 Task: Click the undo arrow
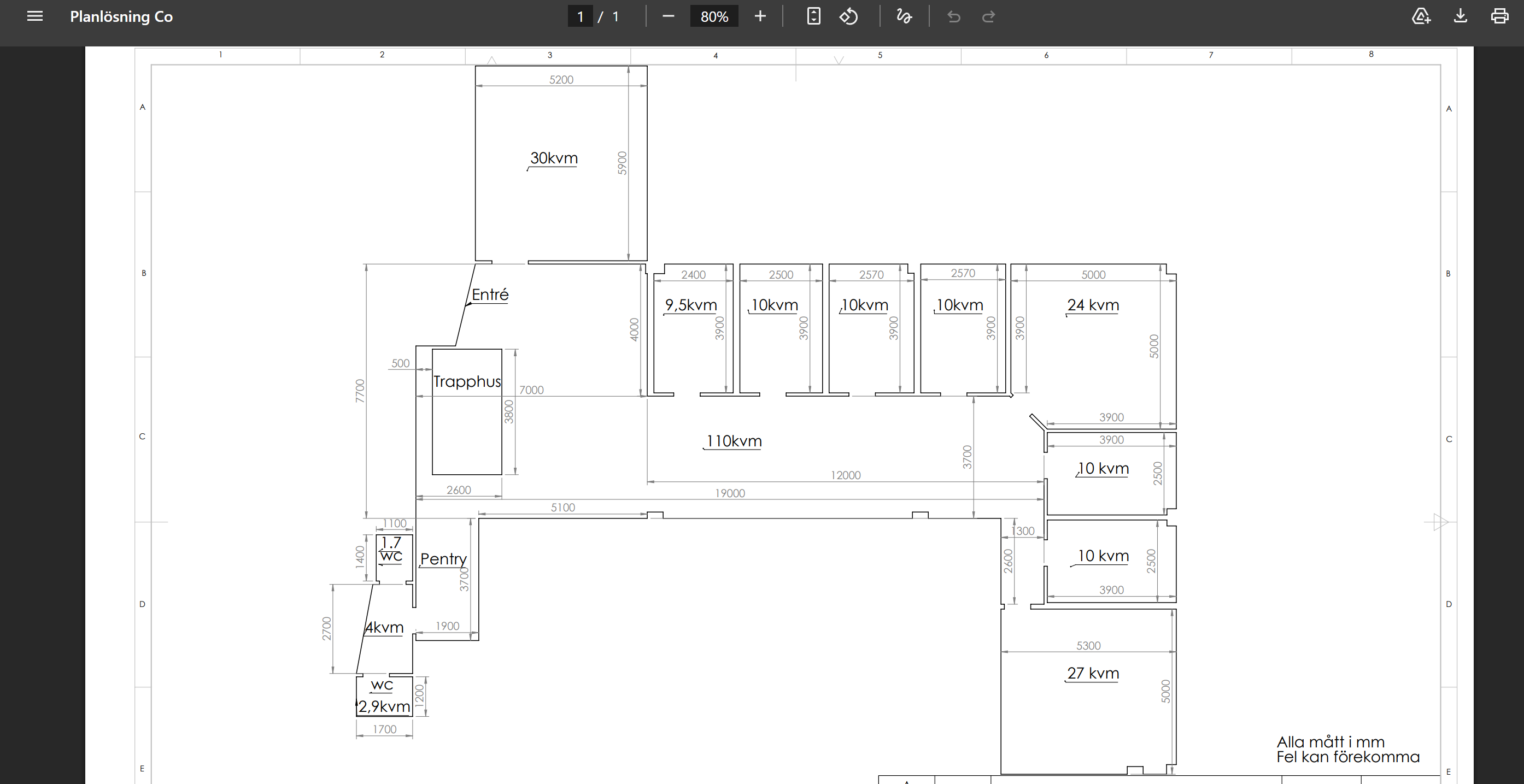[x=953, y=16]
